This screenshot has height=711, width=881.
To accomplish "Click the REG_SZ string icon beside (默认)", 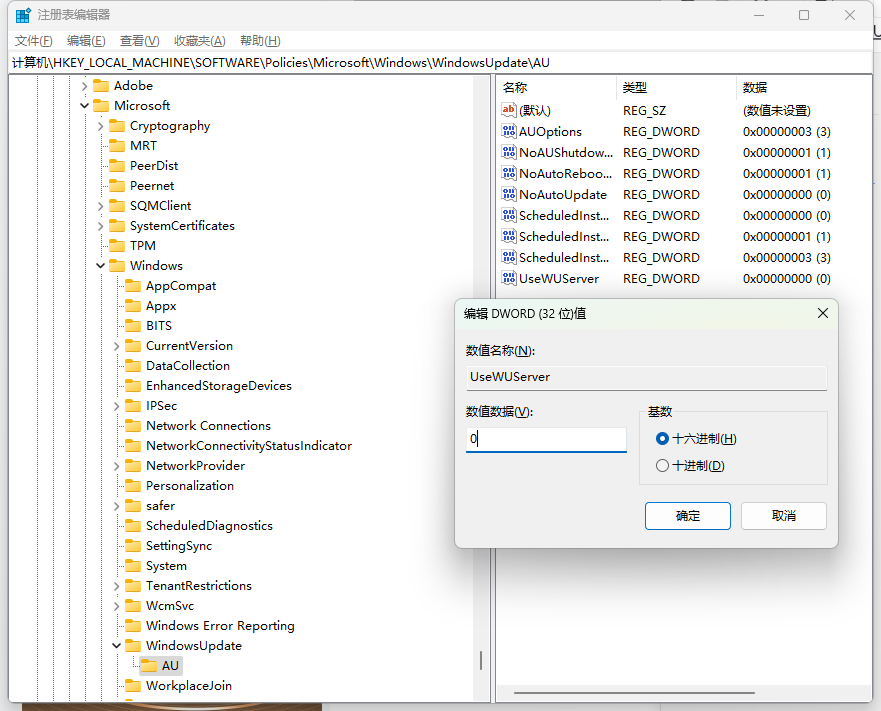I will point(509,110).
